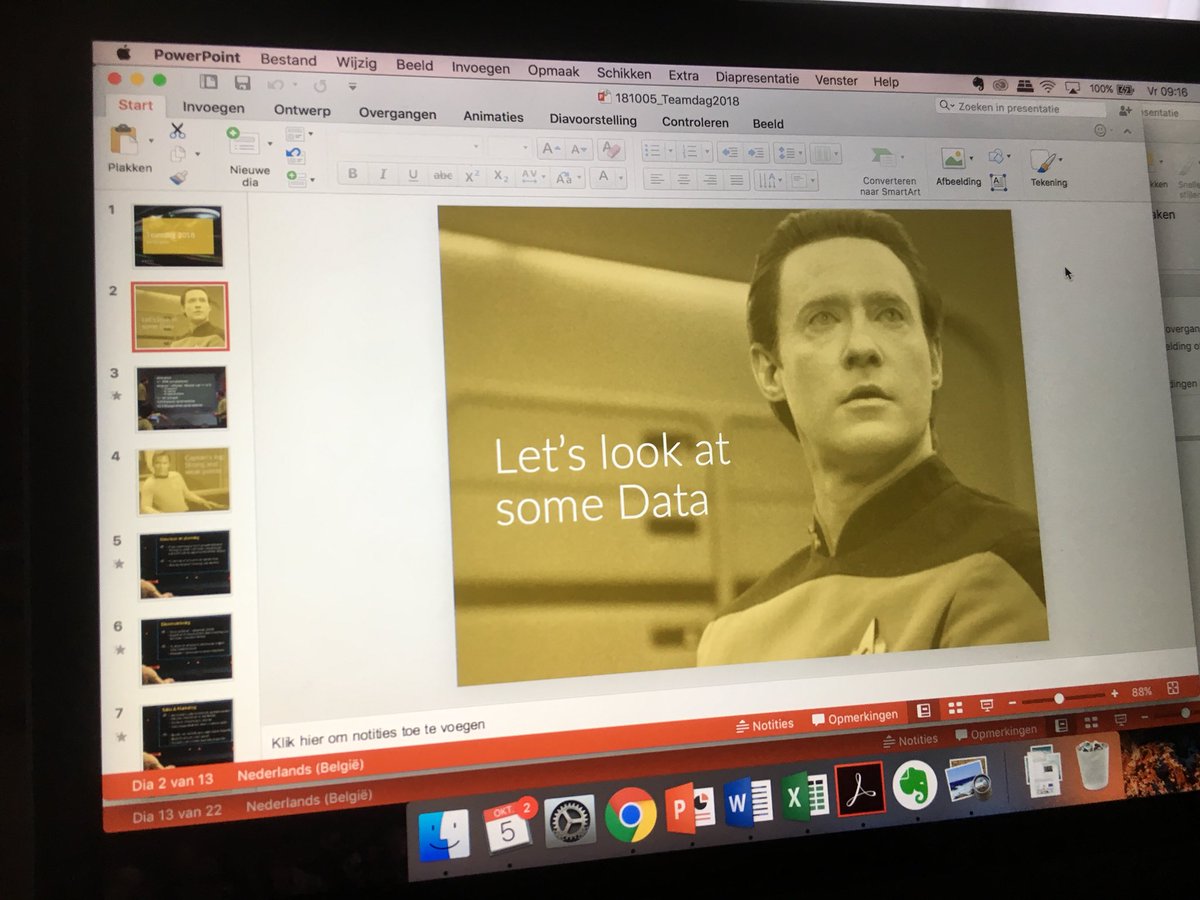Viewport: 1200px width, 900px height.
Task: Toggle superscript X² button
Action: [472, 176]
